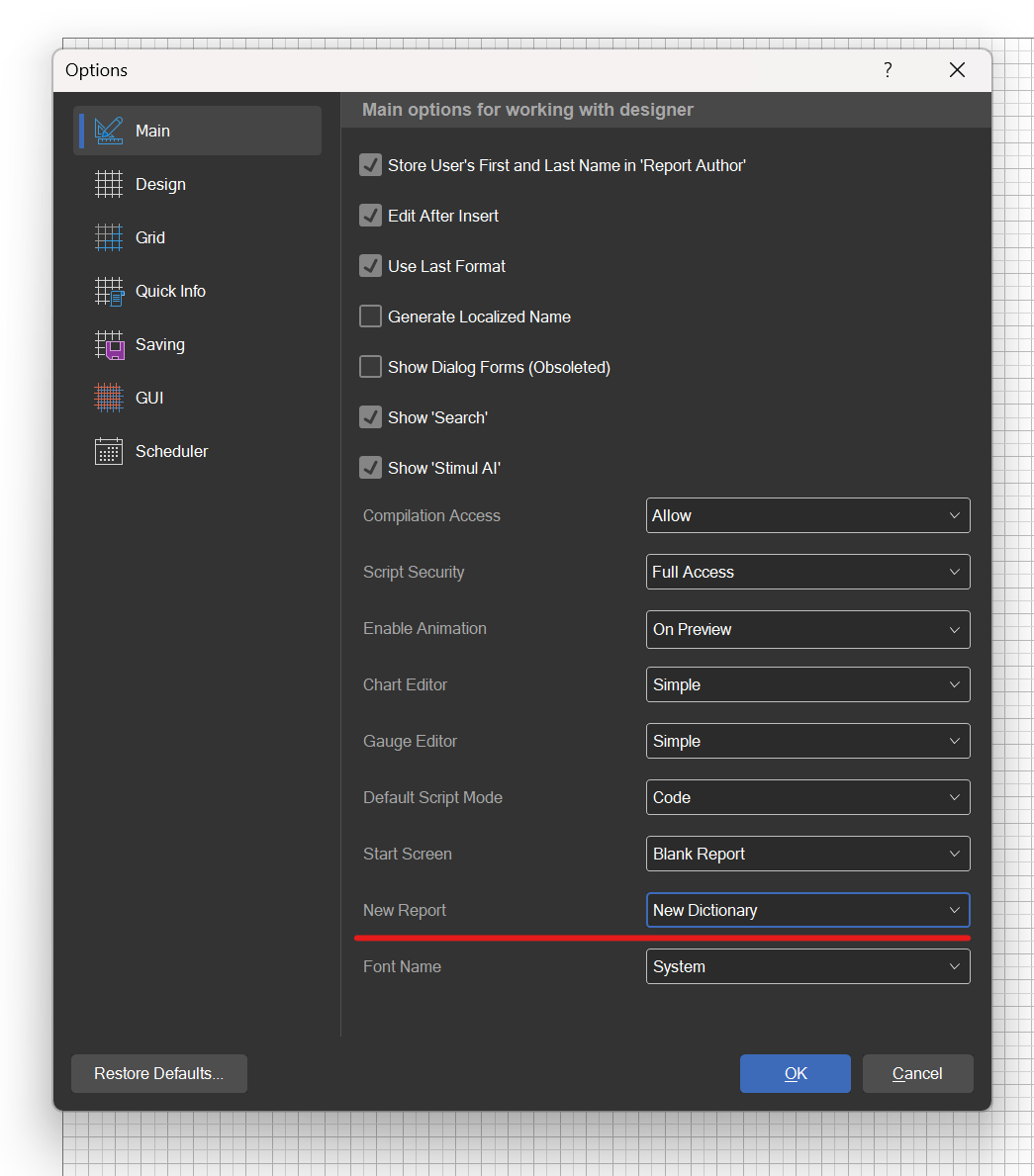Image resolution: width=1034 pixels, height=1176 pixels.
Task: Click the Restore Defaults button
Action: point(159,1073)
